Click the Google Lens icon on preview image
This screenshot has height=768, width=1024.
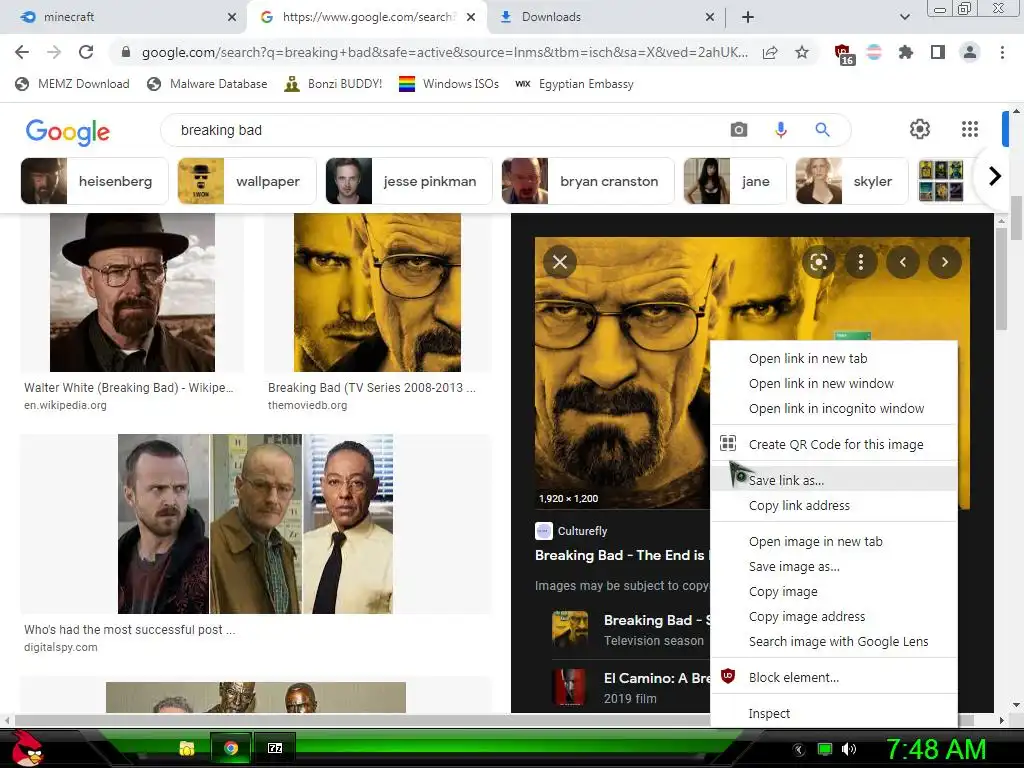coord(818,262)
